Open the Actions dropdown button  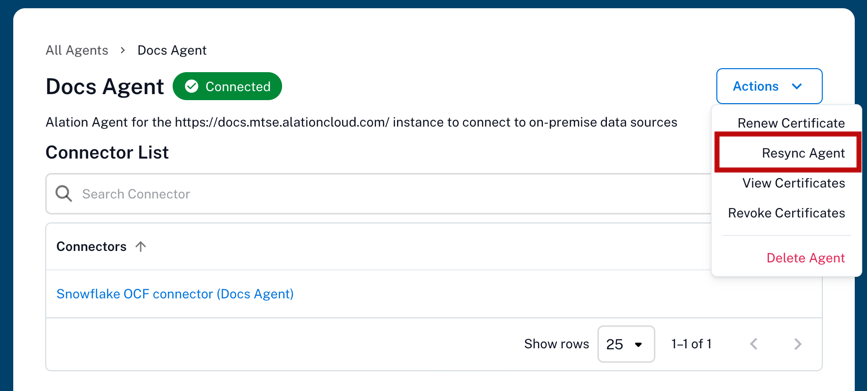(x=769, y=86)
